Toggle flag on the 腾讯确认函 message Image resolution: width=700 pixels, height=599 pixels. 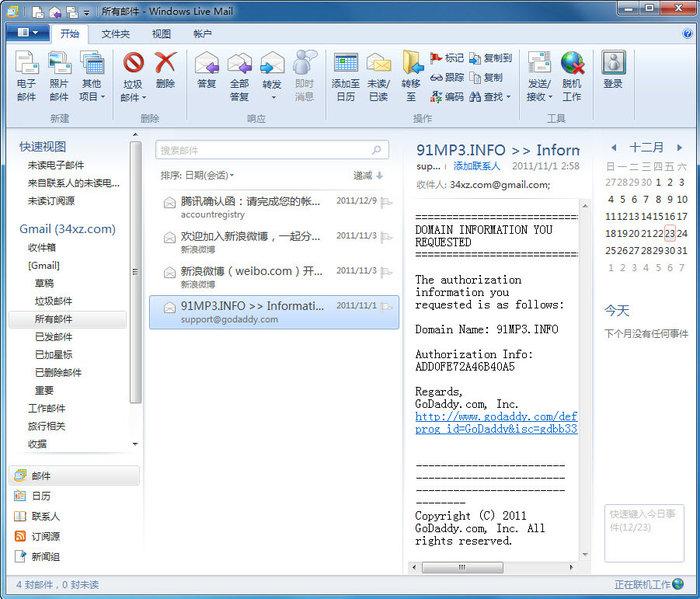pos(386,203)
